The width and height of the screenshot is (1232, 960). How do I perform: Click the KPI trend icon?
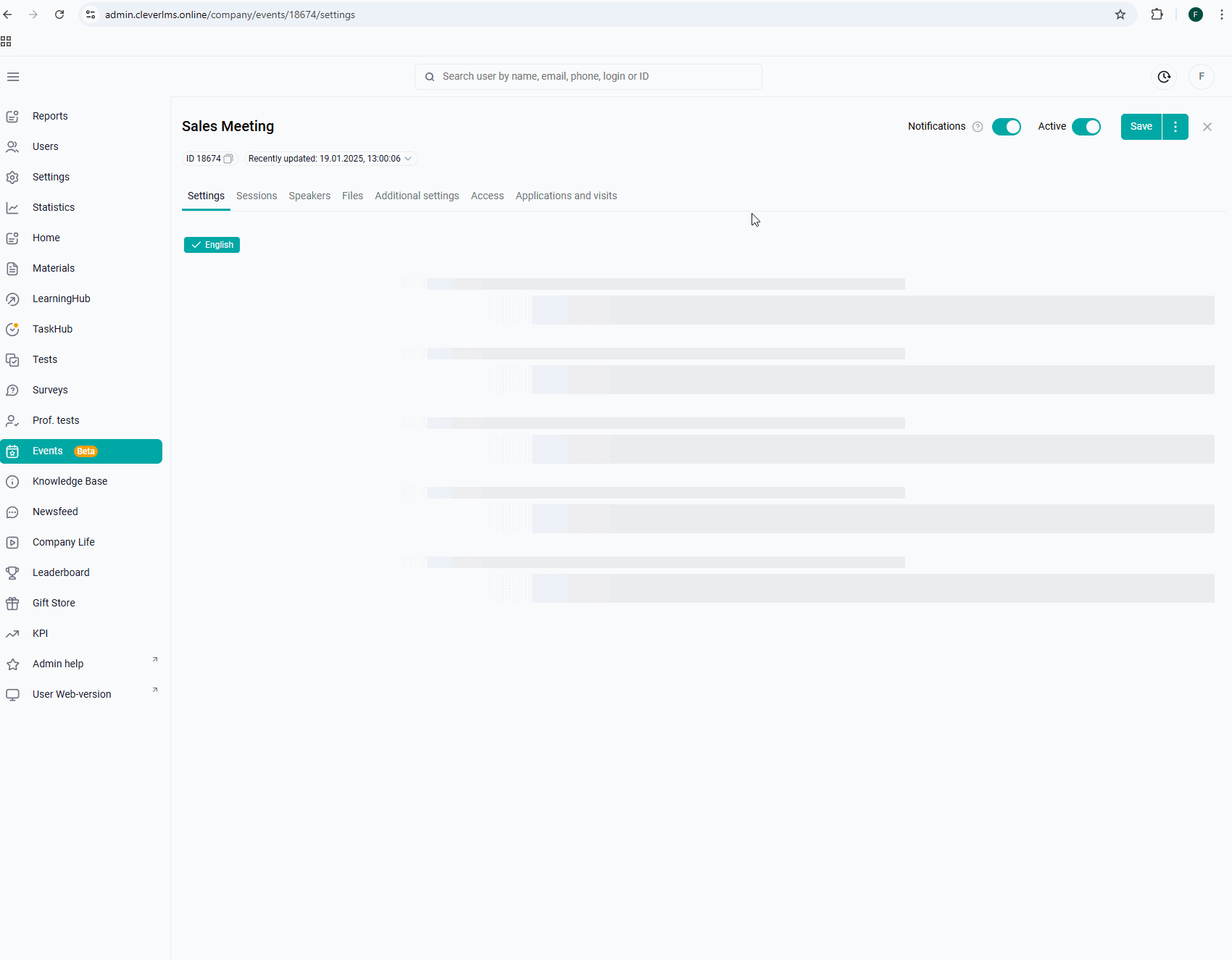(12, 634)
